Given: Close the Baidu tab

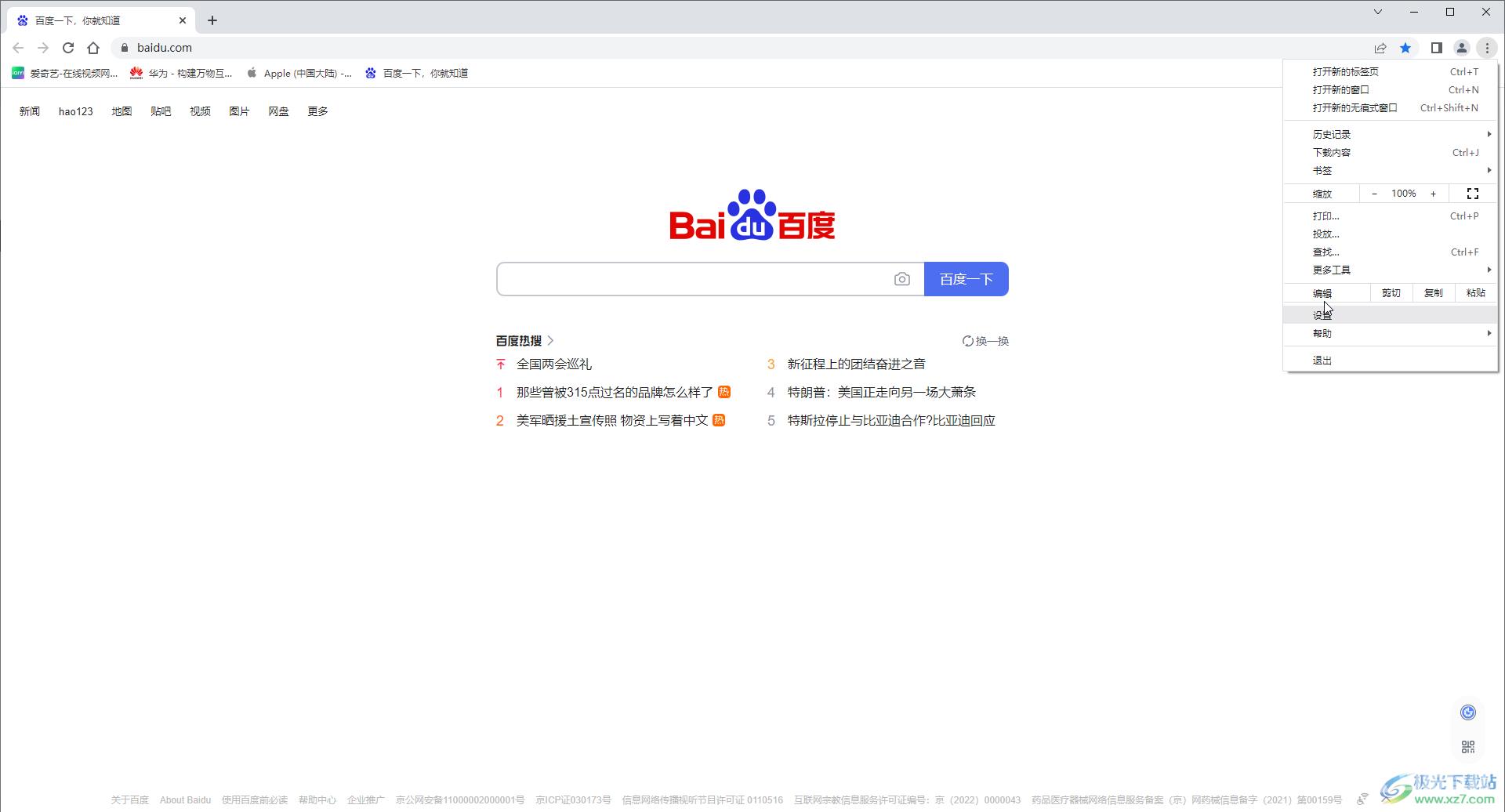Looking at the screenshot, I should pyautogui.click(x=183, y=20).
